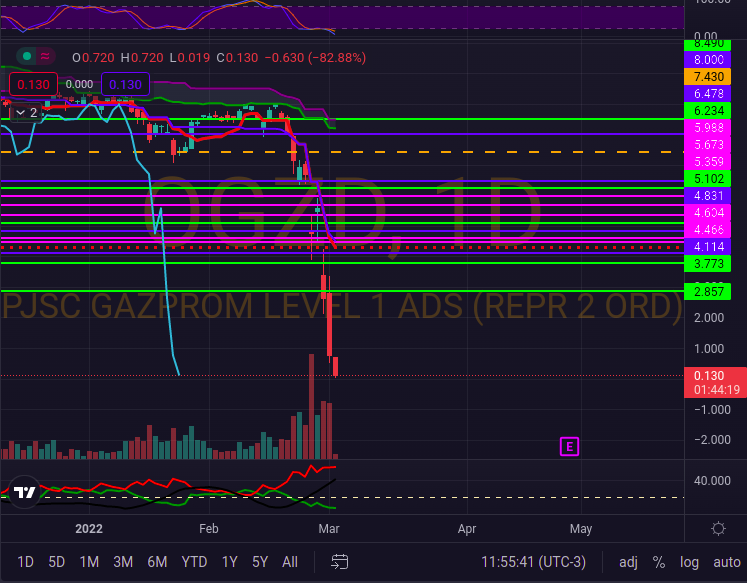
Task: Select the 1M time range
Action: coord(89,562)
